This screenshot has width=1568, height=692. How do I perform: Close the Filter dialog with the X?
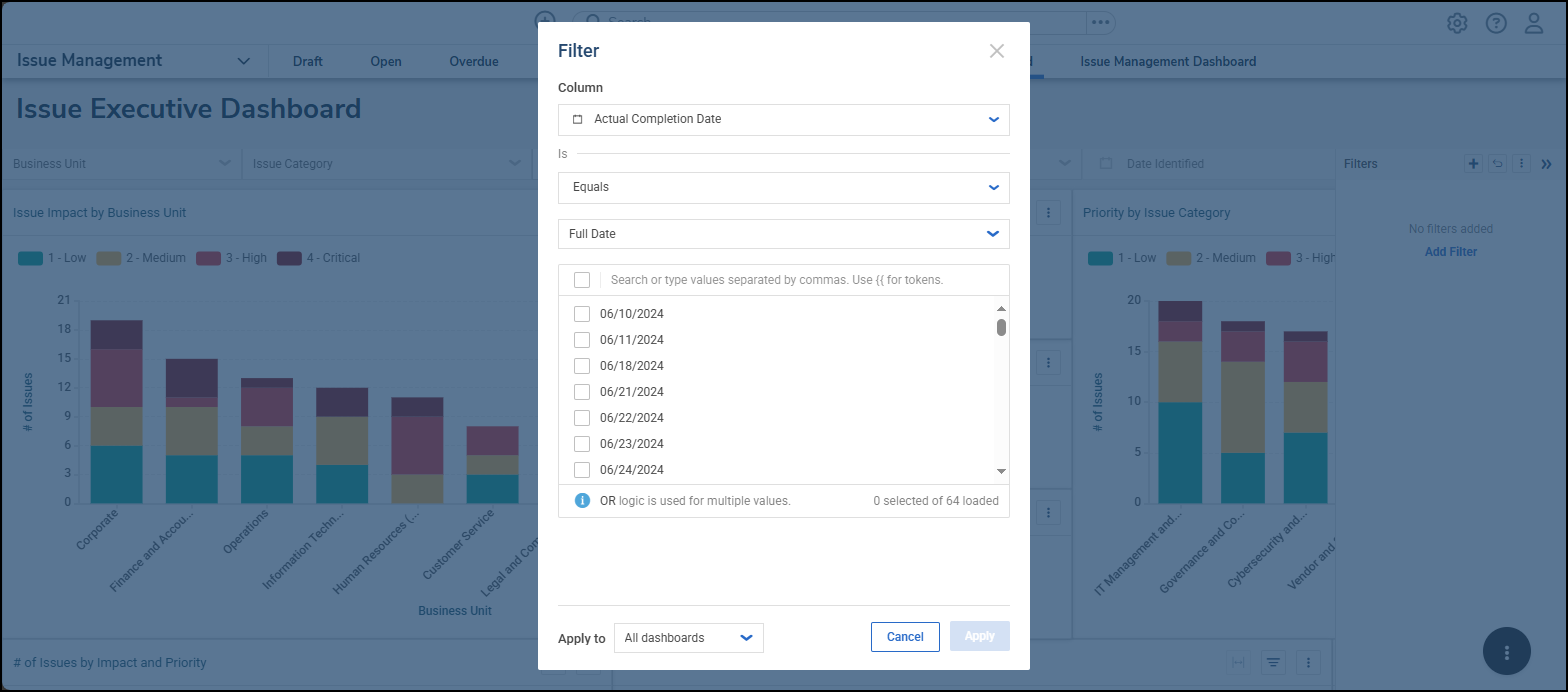(x=996, y=51)
